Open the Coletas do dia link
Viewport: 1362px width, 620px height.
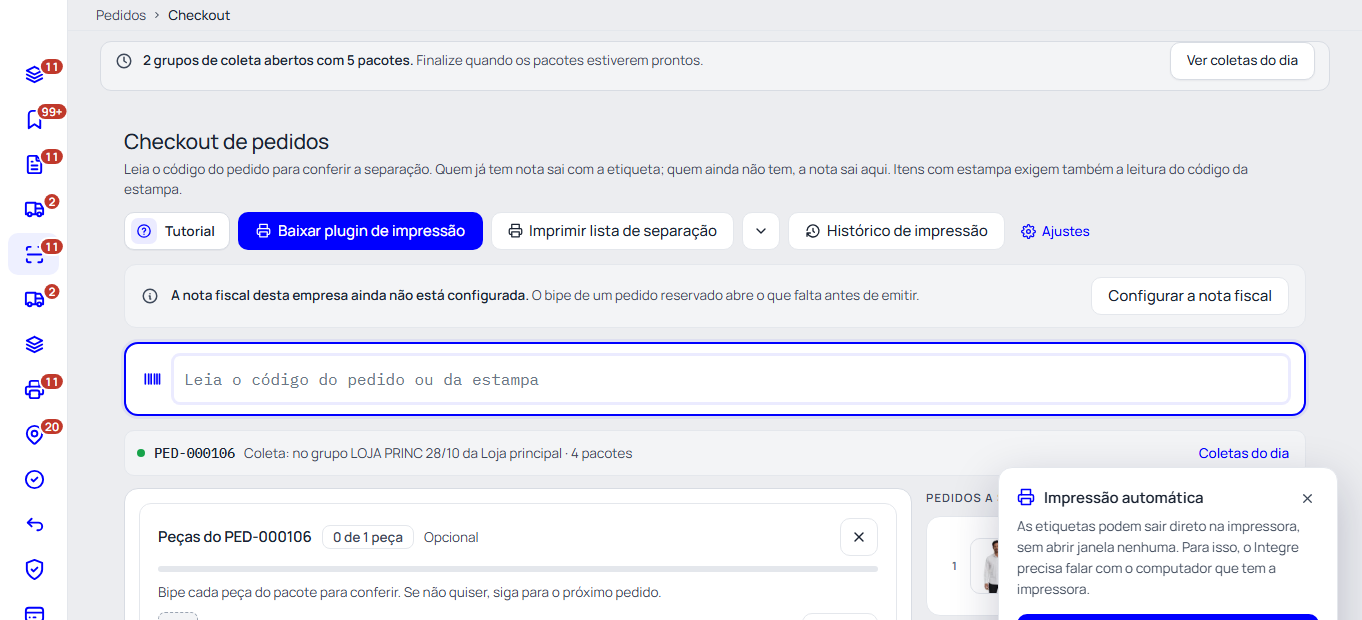1244,453
